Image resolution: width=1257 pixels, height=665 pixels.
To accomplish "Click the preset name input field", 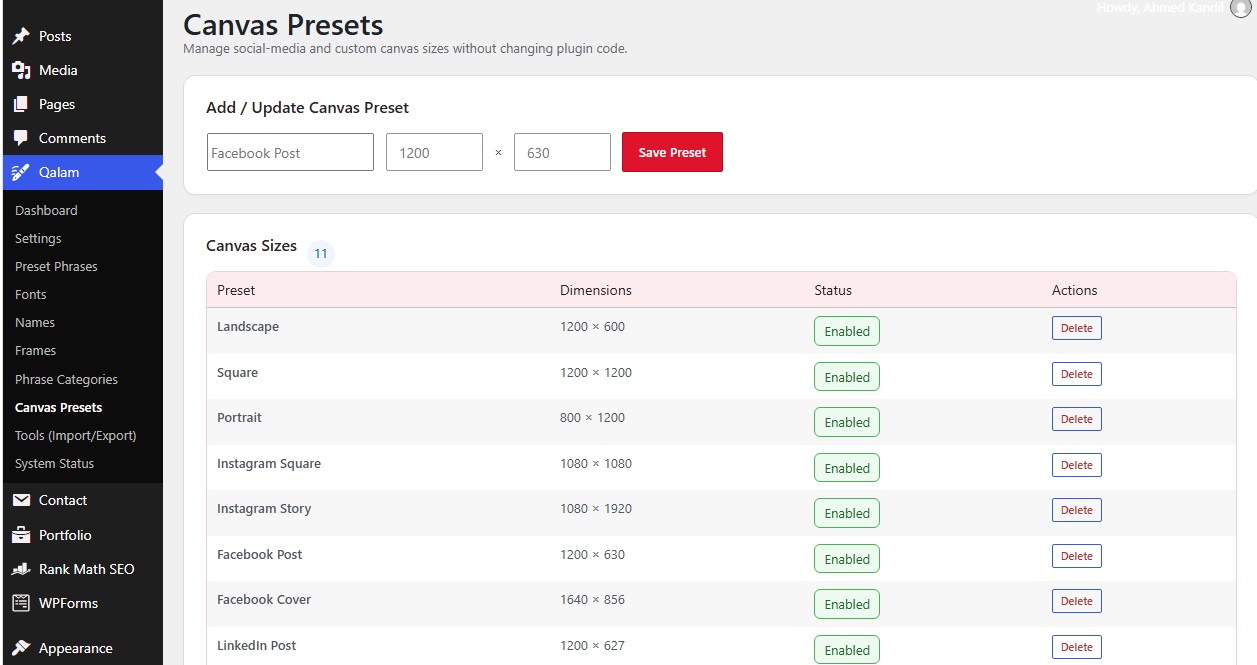I will tap(290, 152).
